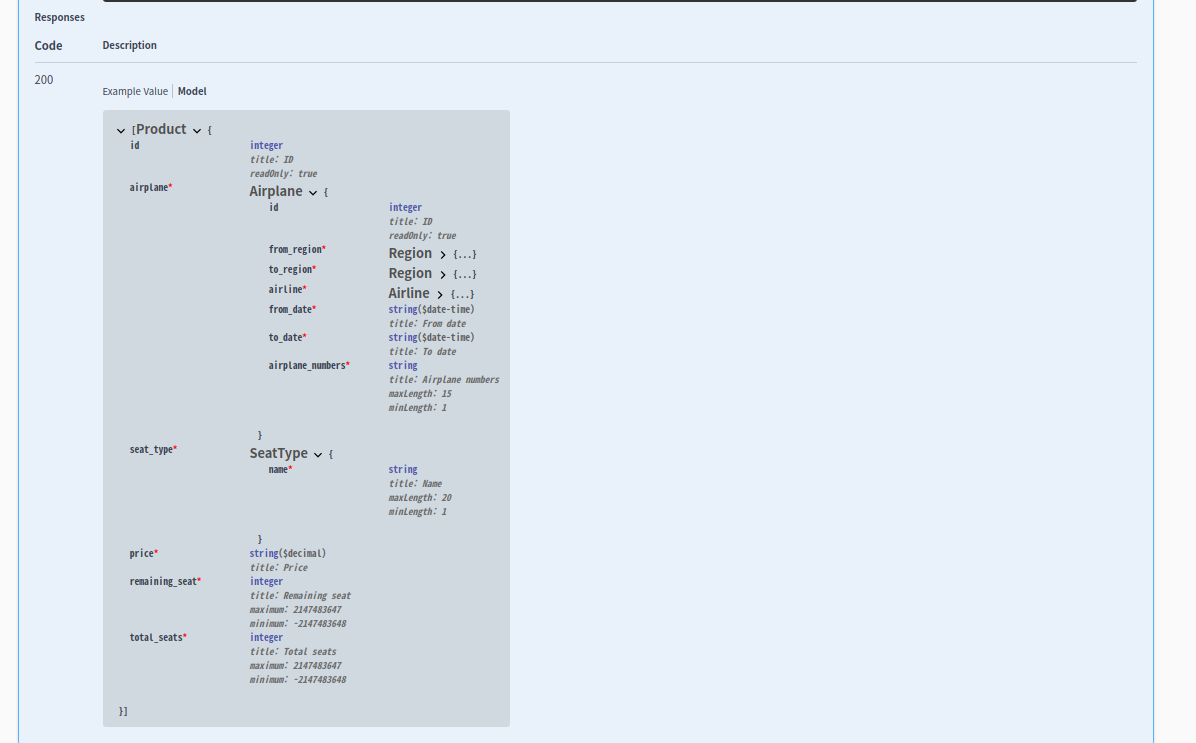The image size is (1196, 743).
Task: Select the total_seats property name
Action: [156, 638]
